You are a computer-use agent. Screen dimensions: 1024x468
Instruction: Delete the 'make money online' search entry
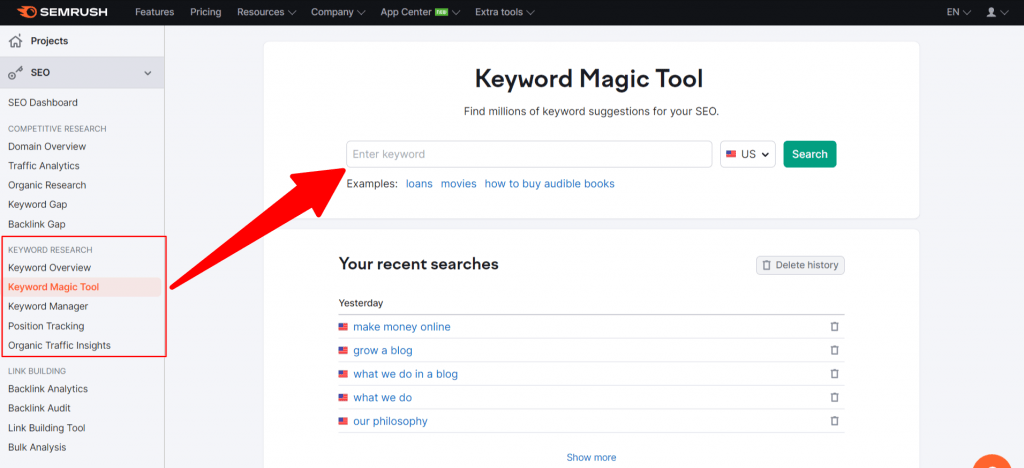tap(834, 327)
